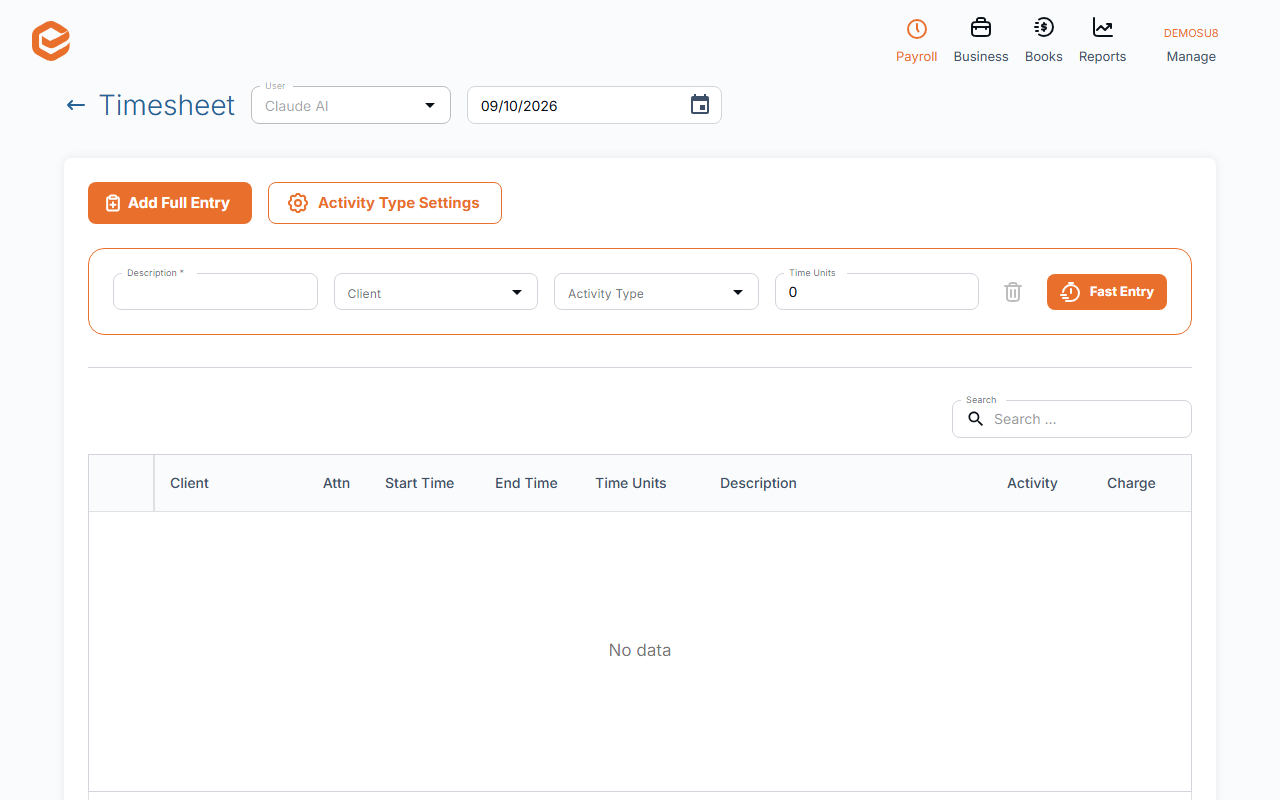Click the Activity column header
This screenshot has width=1280, height=800.
click(1032, 483)
